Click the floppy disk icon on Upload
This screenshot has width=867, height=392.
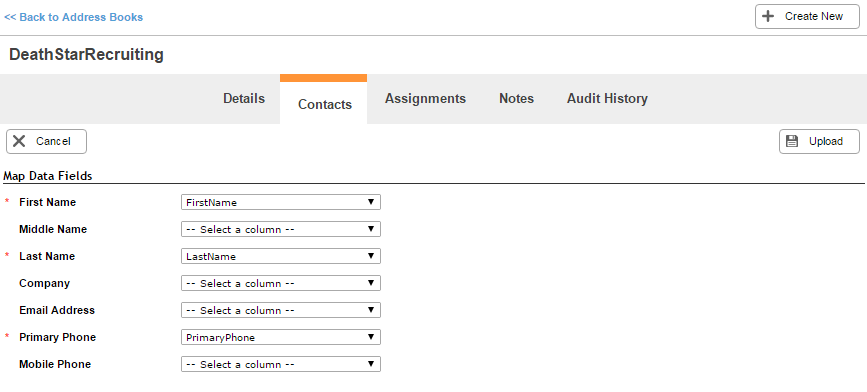[x=792, y=142]
